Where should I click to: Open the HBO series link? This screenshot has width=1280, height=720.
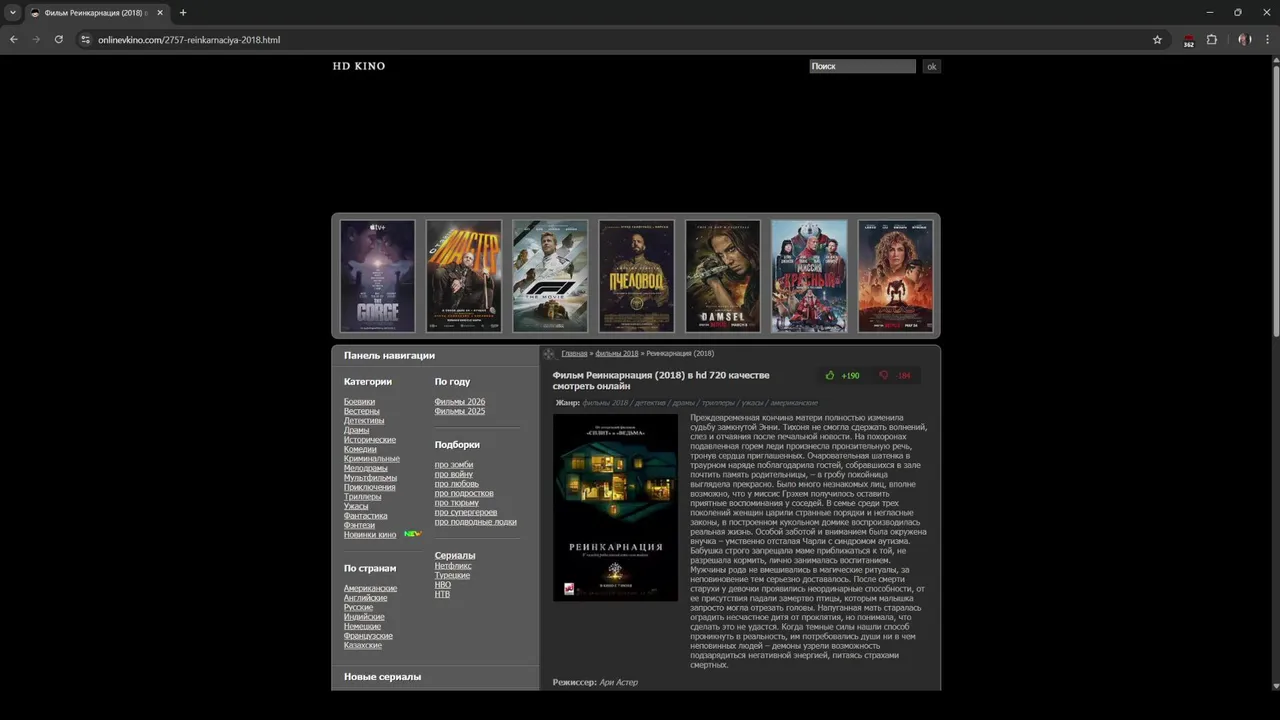click(x=442, y=585)
